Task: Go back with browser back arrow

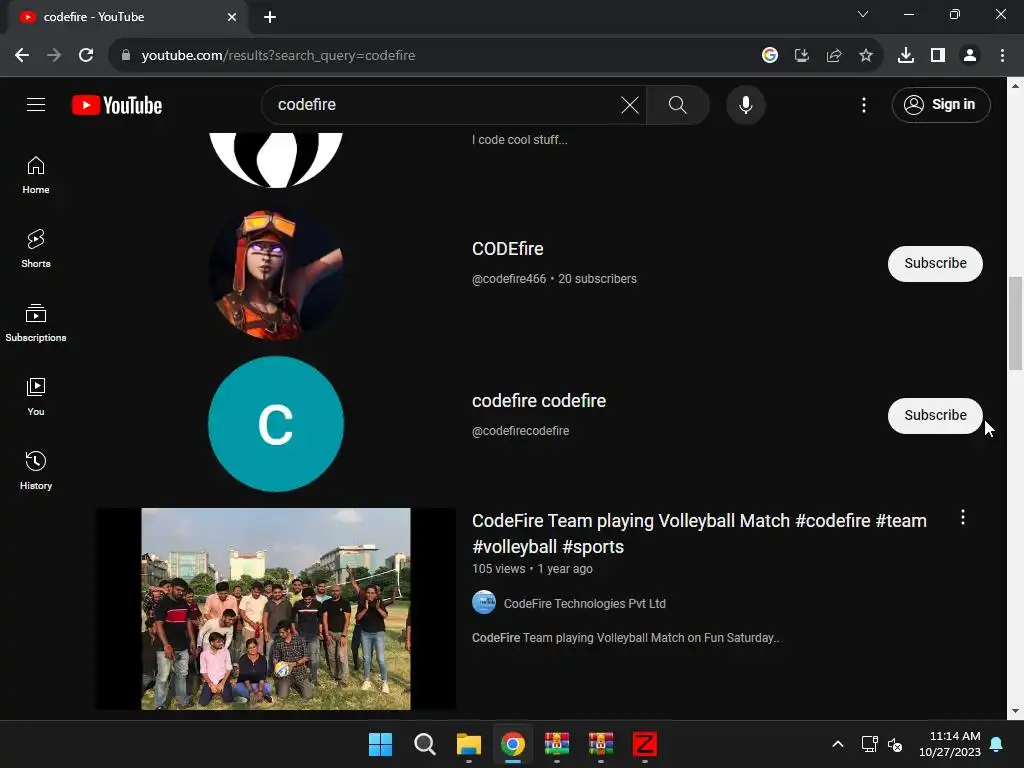Action: click(22, 55)
